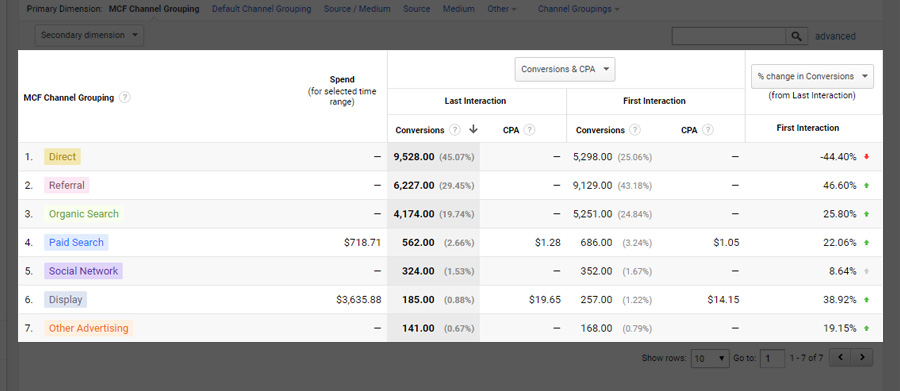The height and width of the screenshot is (391, 900).
Task: Click the Organic Search channel label
Action: [x=84, y=214]
